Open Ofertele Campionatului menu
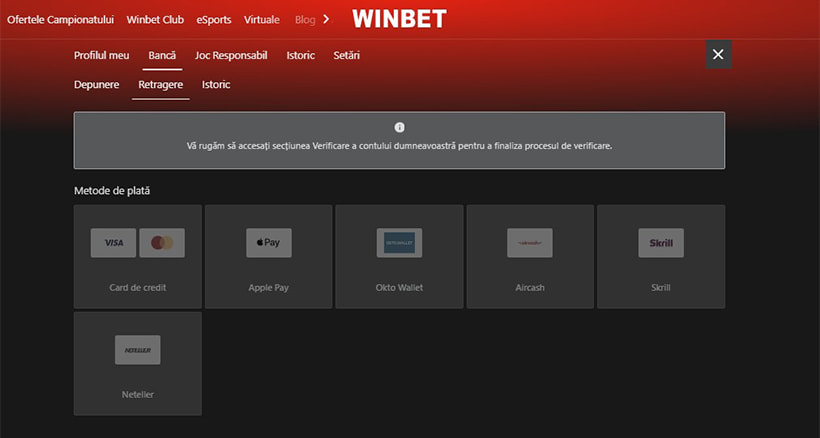820x438 pixels. tap(60, 20)
